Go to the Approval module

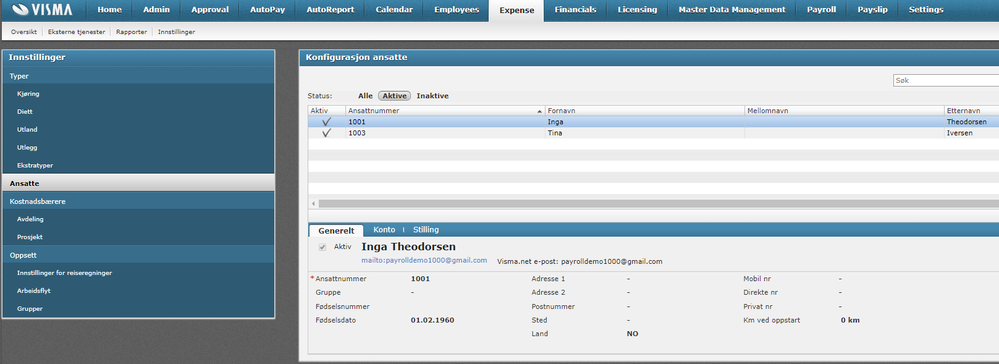point(210,10)
